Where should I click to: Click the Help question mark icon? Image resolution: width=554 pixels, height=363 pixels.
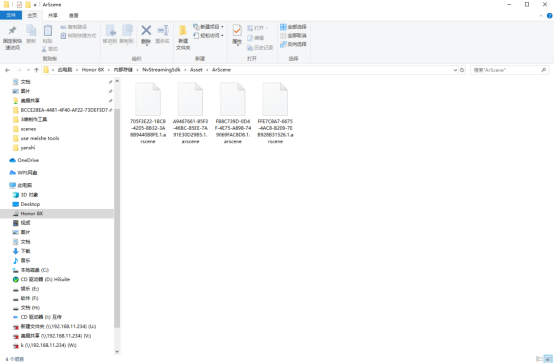(x=549, y=16)
